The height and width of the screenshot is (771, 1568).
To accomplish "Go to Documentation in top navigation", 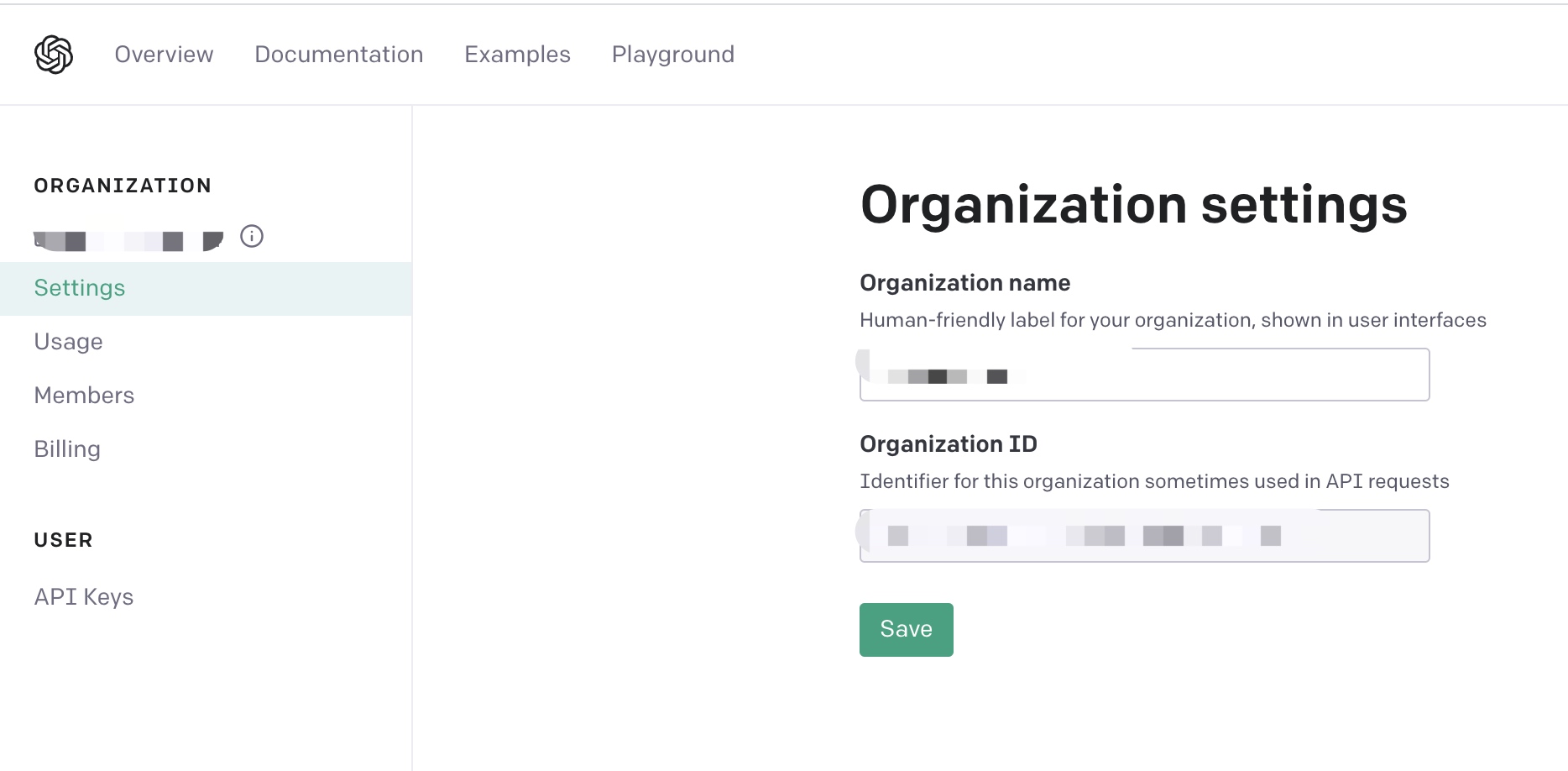I will click(x=338, y=55).
